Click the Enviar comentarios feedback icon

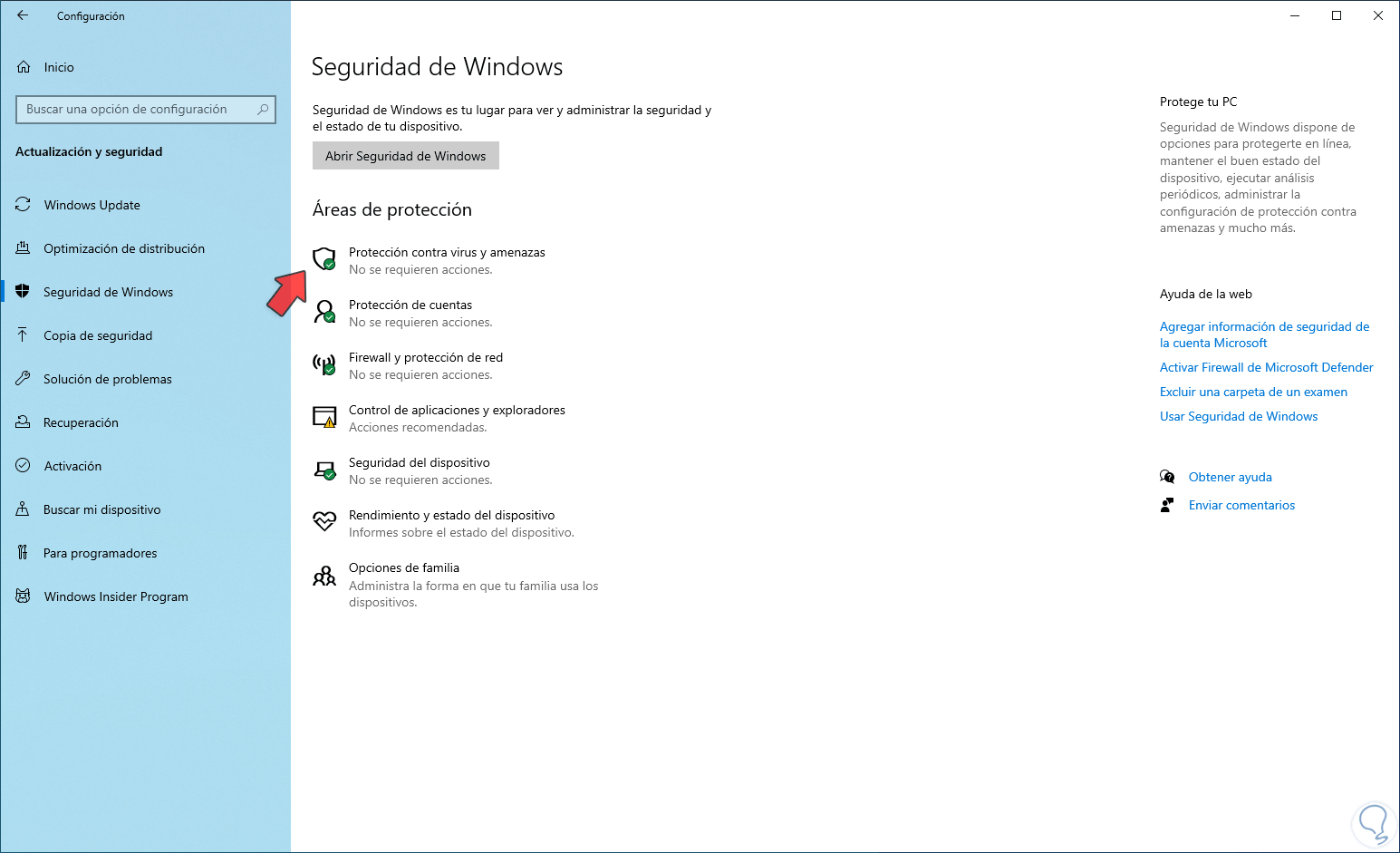tap(1167, 505)
